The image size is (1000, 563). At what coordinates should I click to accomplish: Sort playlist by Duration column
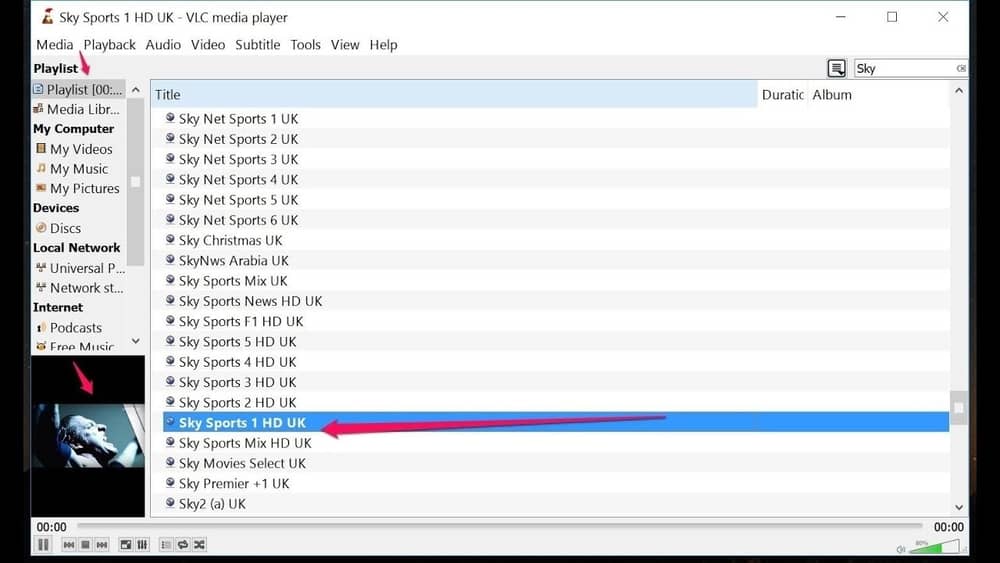(783, 94)
